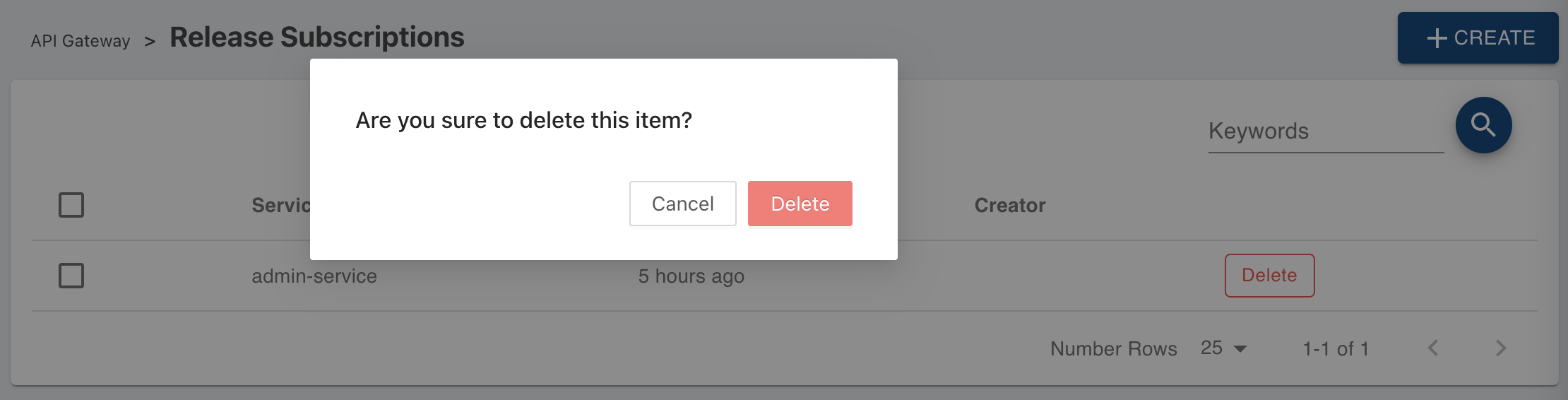Toggle the select-all header checkbox
The height and width of the screenshot is (400, 1568).
(x=71, y=205)
